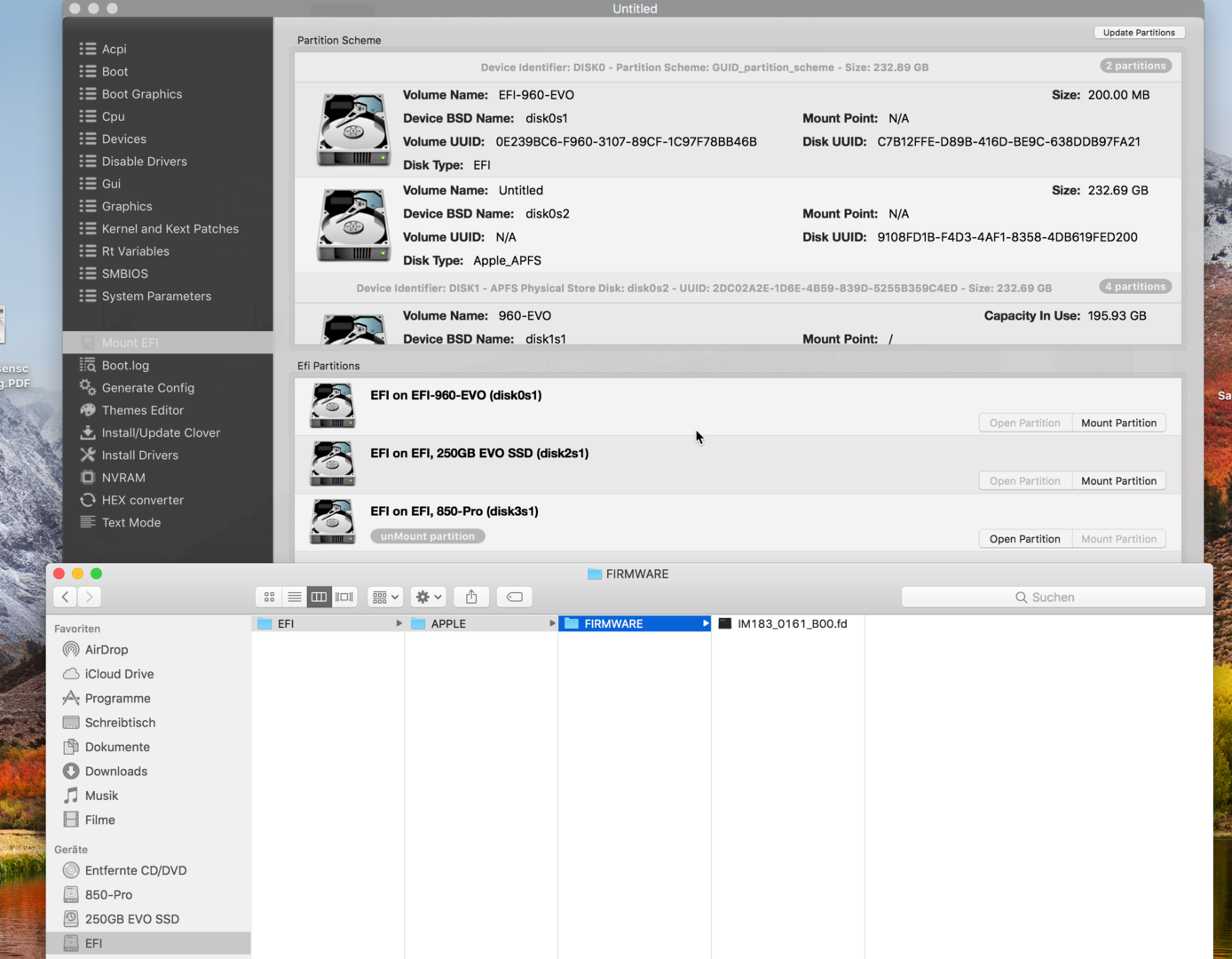This screenshot has height=959, width=1232.
Task: Click the 850-Pro EFI disk icon
Action: pyautogui.click(x=333, y=521)
